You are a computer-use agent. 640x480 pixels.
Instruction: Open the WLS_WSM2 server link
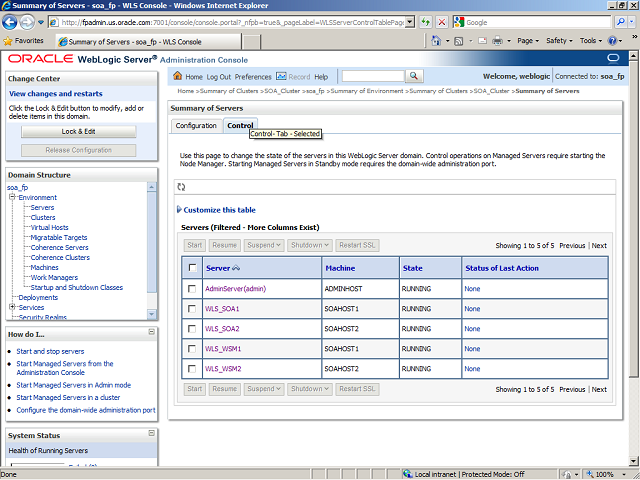222,369
